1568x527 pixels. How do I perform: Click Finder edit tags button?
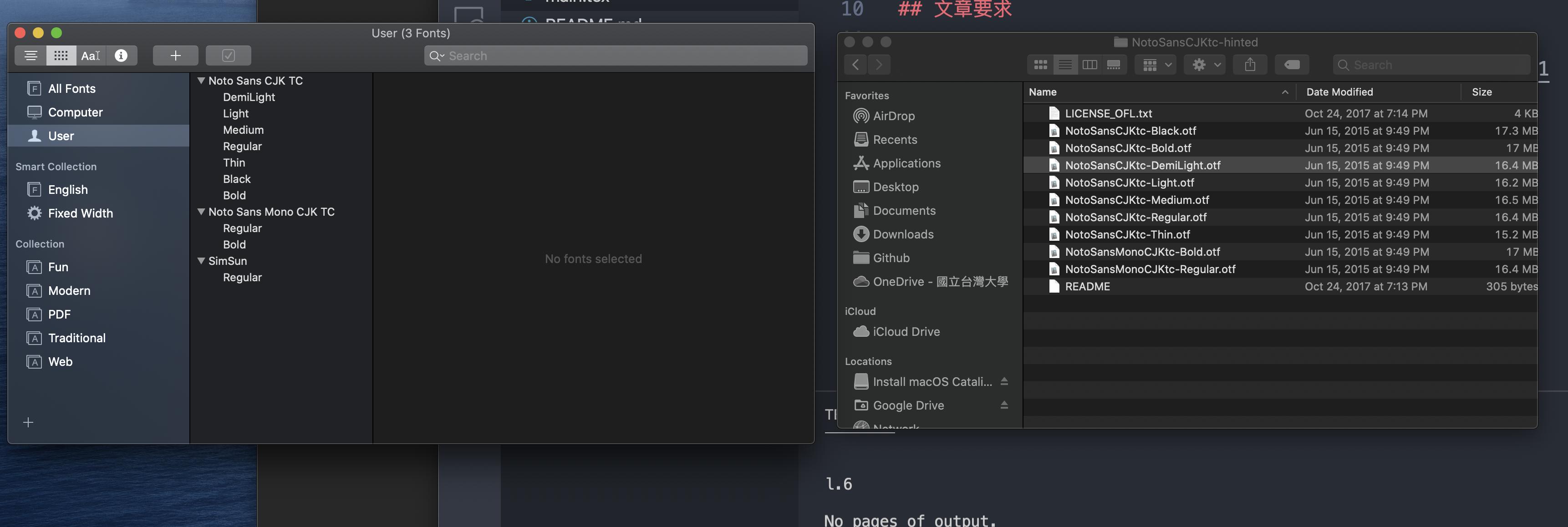[1291, 65]
